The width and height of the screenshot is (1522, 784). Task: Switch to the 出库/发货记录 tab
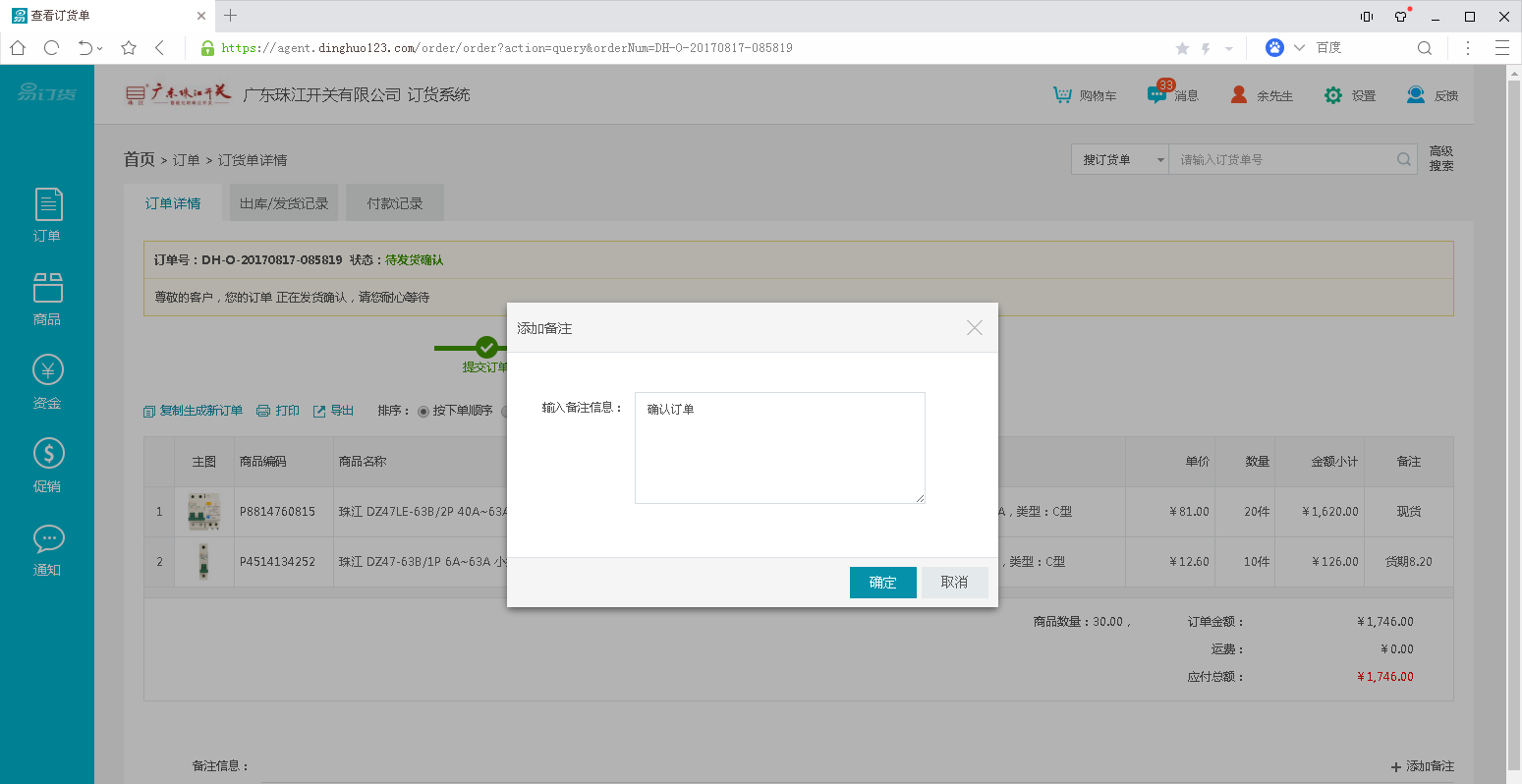pos(284,203)
